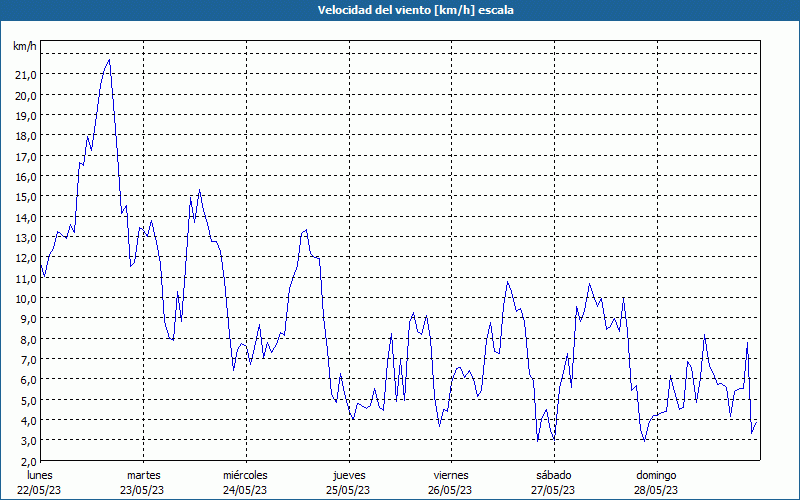The image size is (800, 500).
Task: Click the 20,0 value on the y-axis
Action: click(26, 95)
